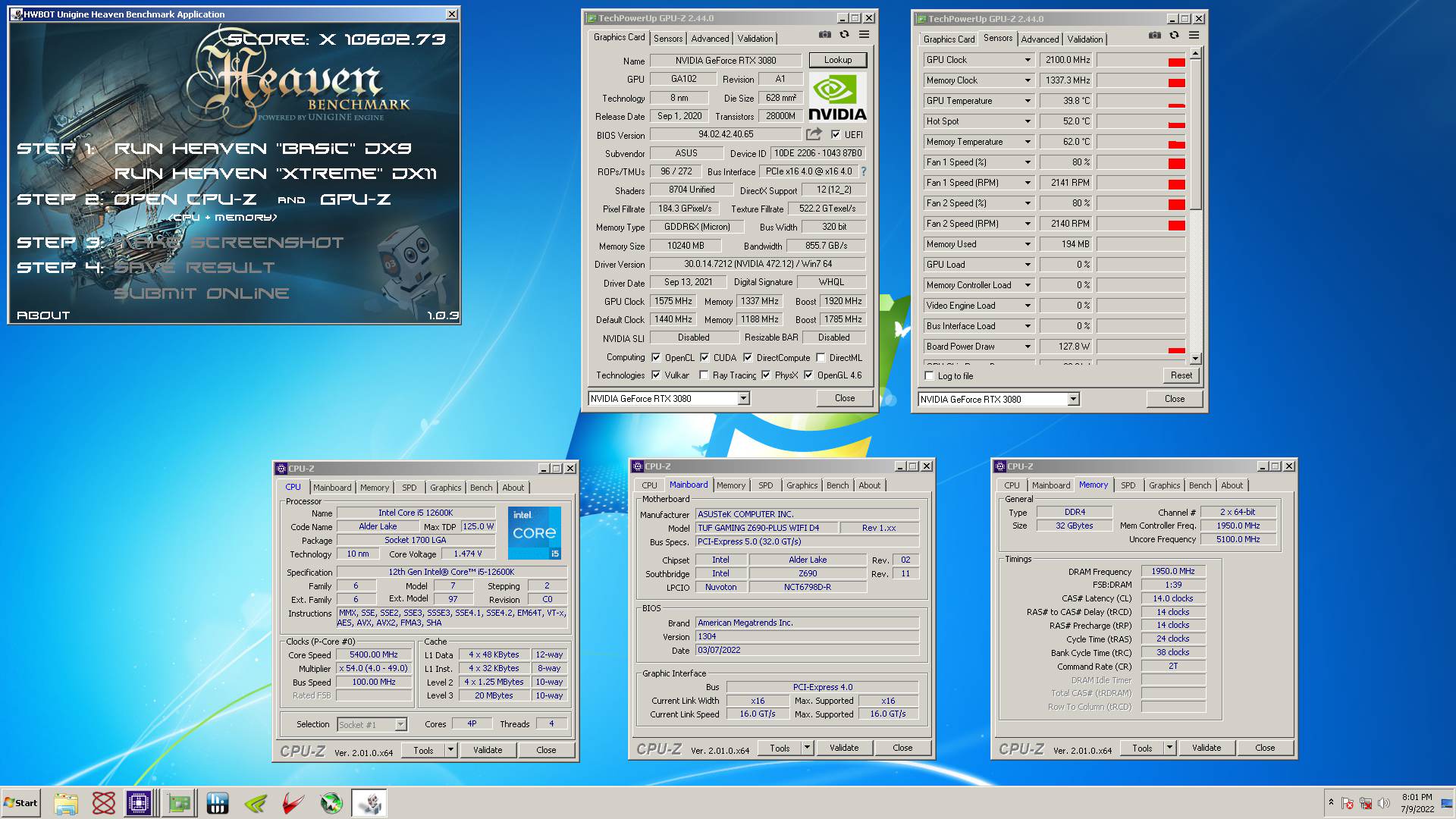1456x819 pixels.
Task: Open the Memory Clock sensor dropdown
Action: [x=1028, y=80]
